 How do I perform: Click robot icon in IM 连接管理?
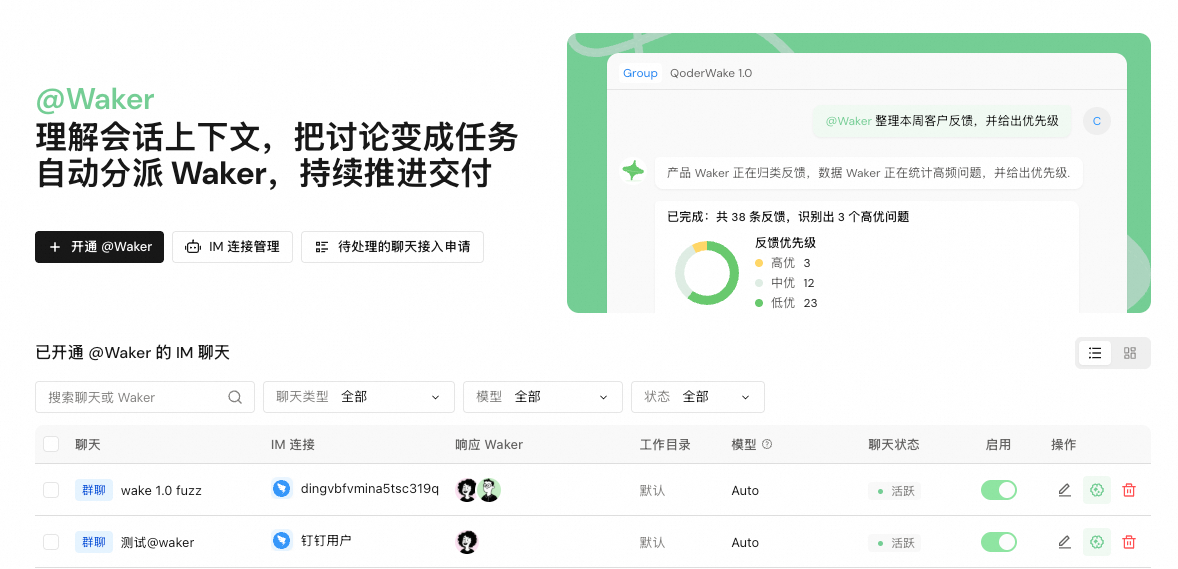(193, 247)
